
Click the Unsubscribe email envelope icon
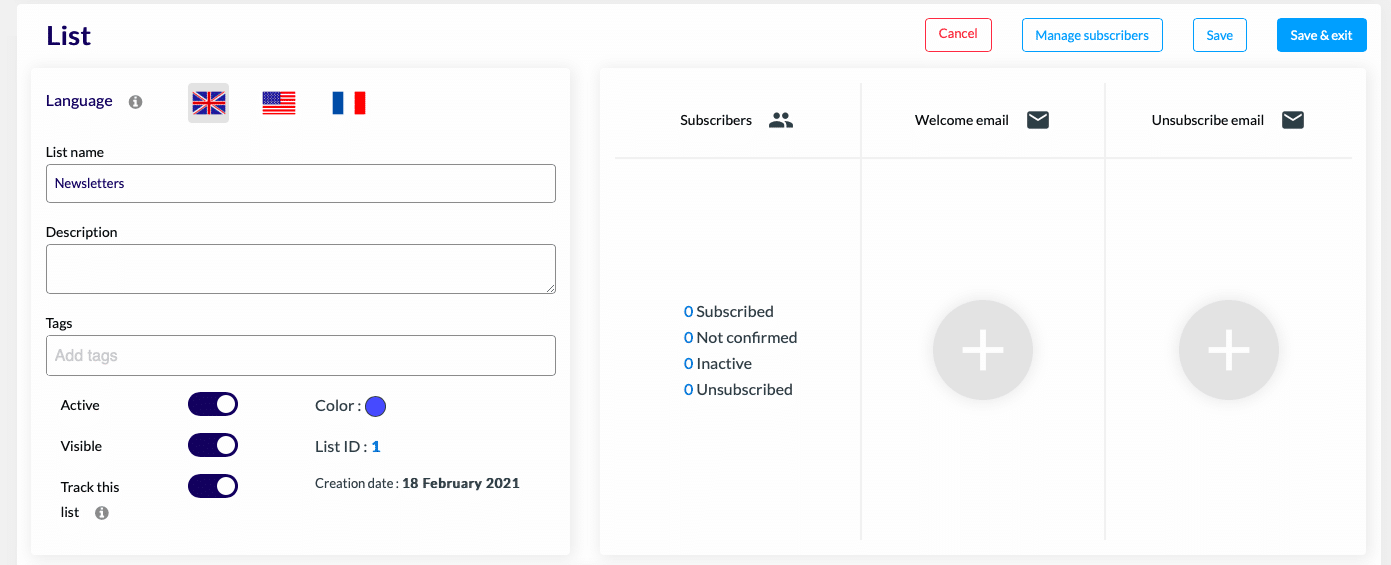1293,120
